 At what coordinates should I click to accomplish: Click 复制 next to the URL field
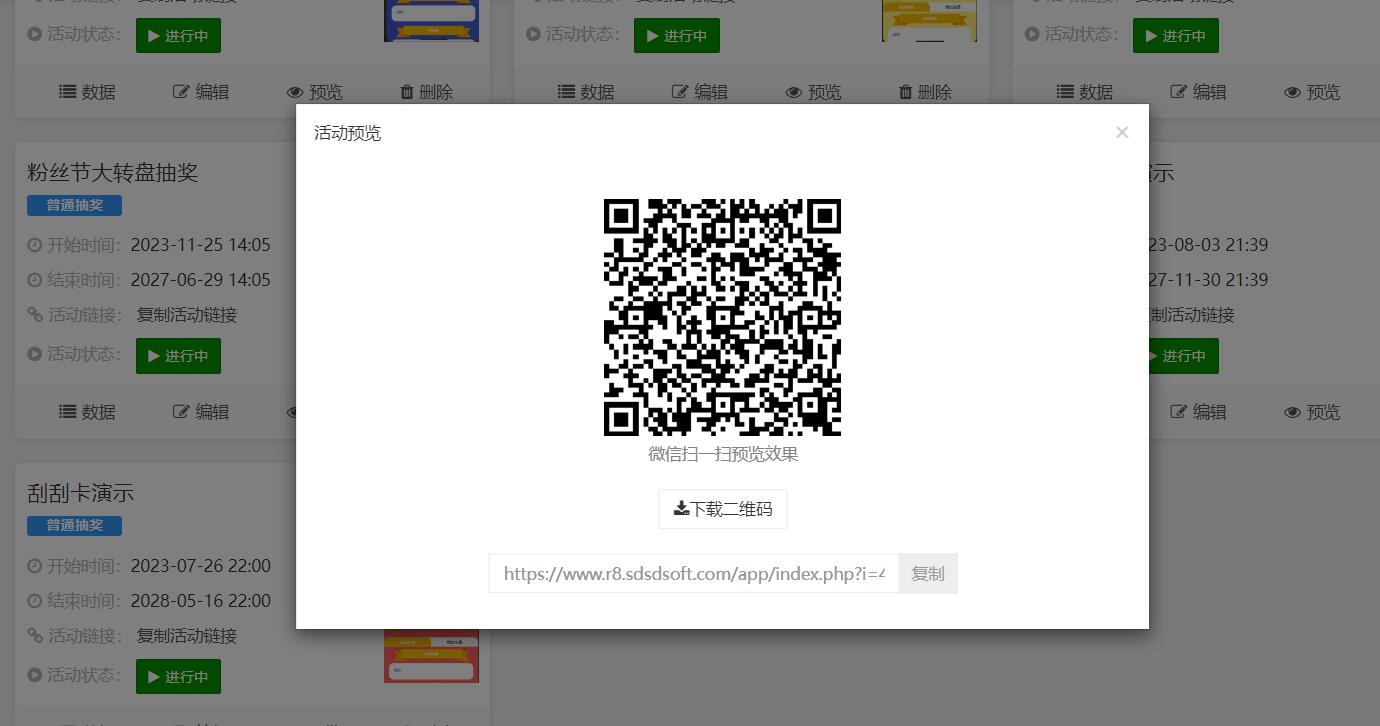click(x=928, y=574)
